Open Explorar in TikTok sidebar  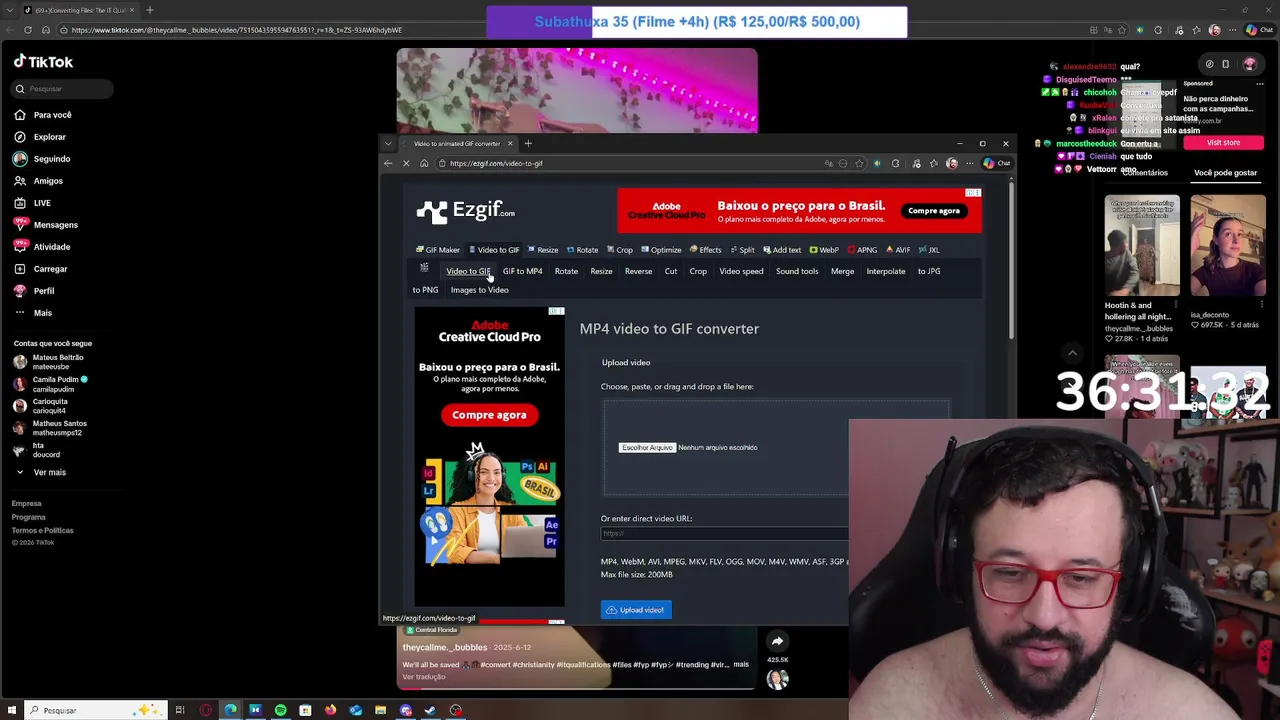pos(40,137)
